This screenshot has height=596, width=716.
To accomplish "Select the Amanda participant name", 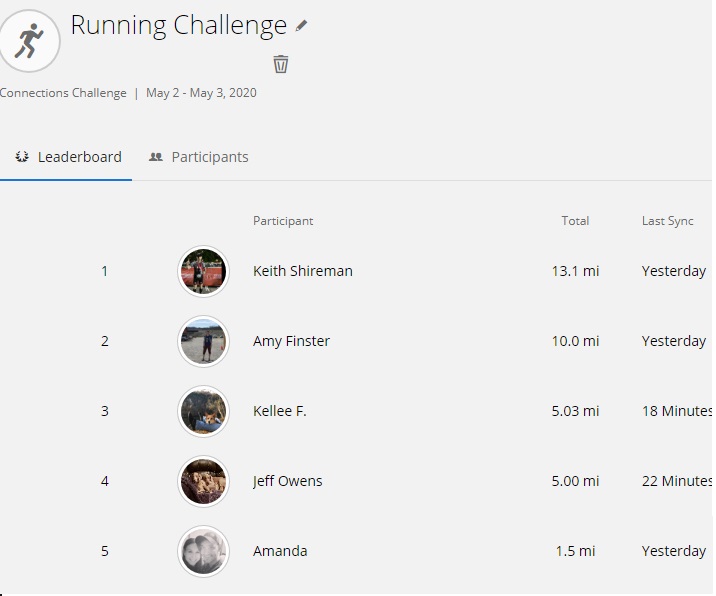I will tap(280, 551).
